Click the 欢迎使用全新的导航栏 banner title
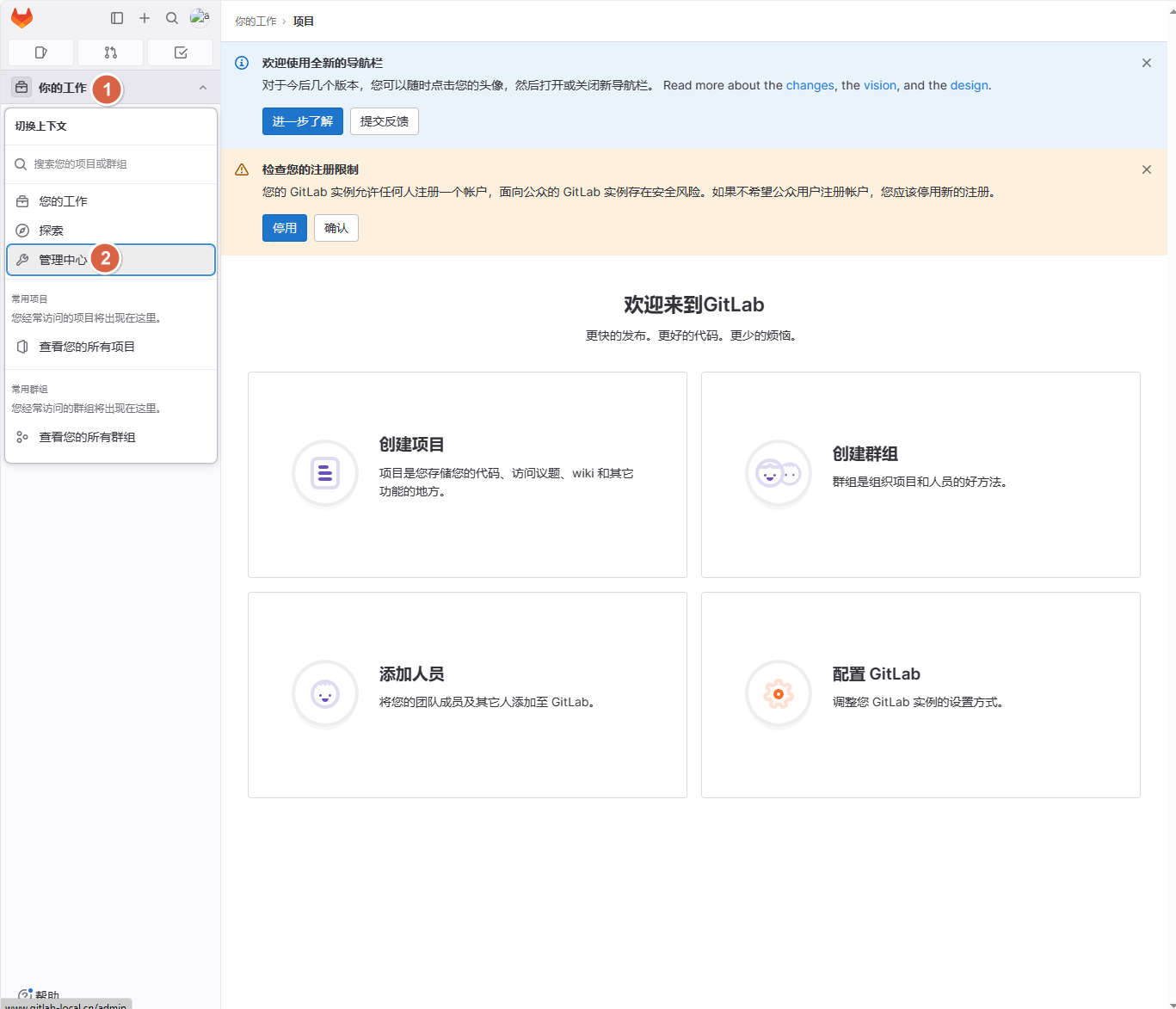The height and width of the screenshot is (1009, 1176). click(323, 63)
